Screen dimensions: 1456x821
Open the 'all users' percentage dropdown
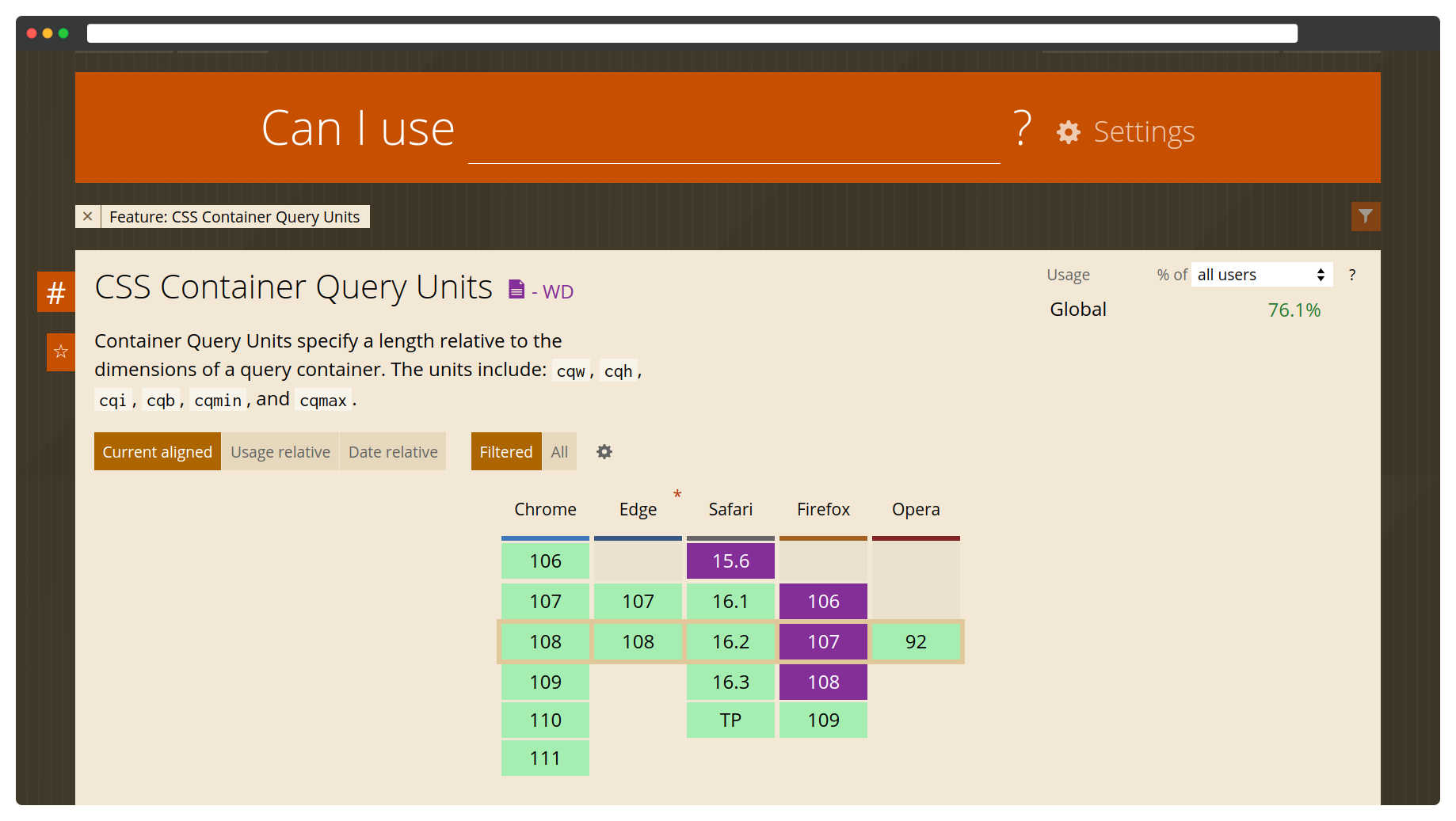[1256, 274]
